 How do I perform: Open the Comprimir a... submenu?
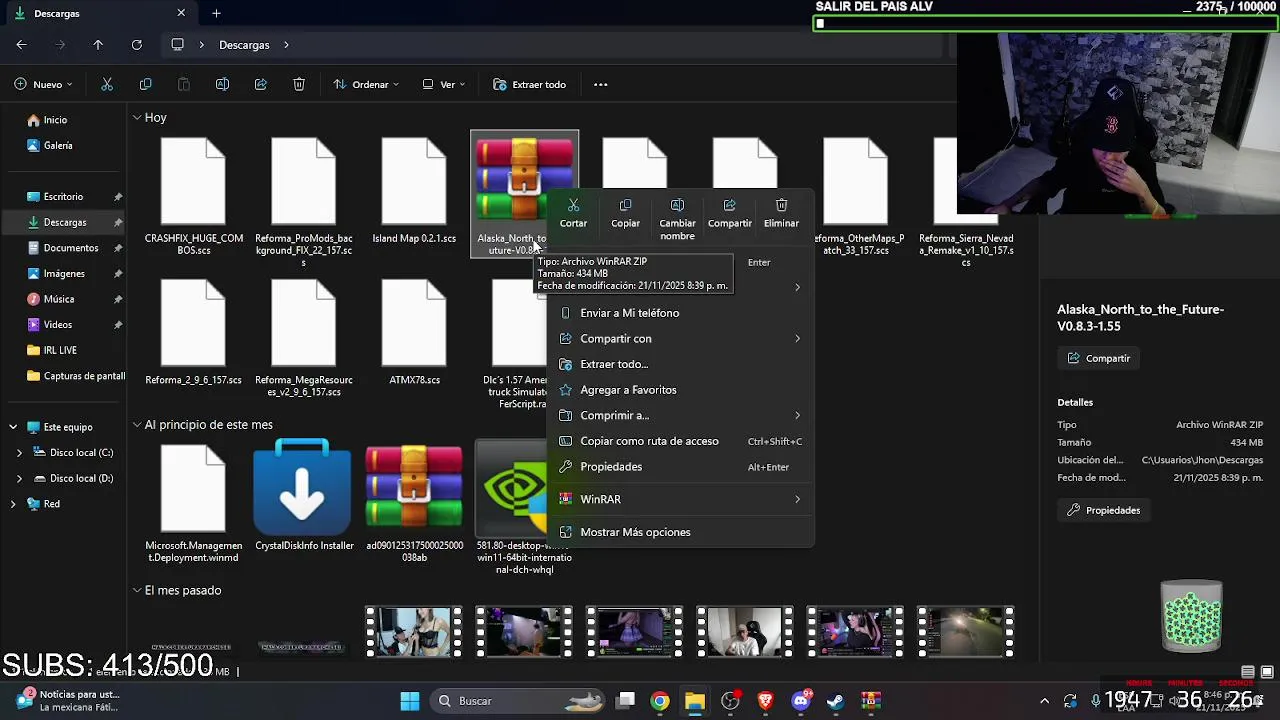681,416
